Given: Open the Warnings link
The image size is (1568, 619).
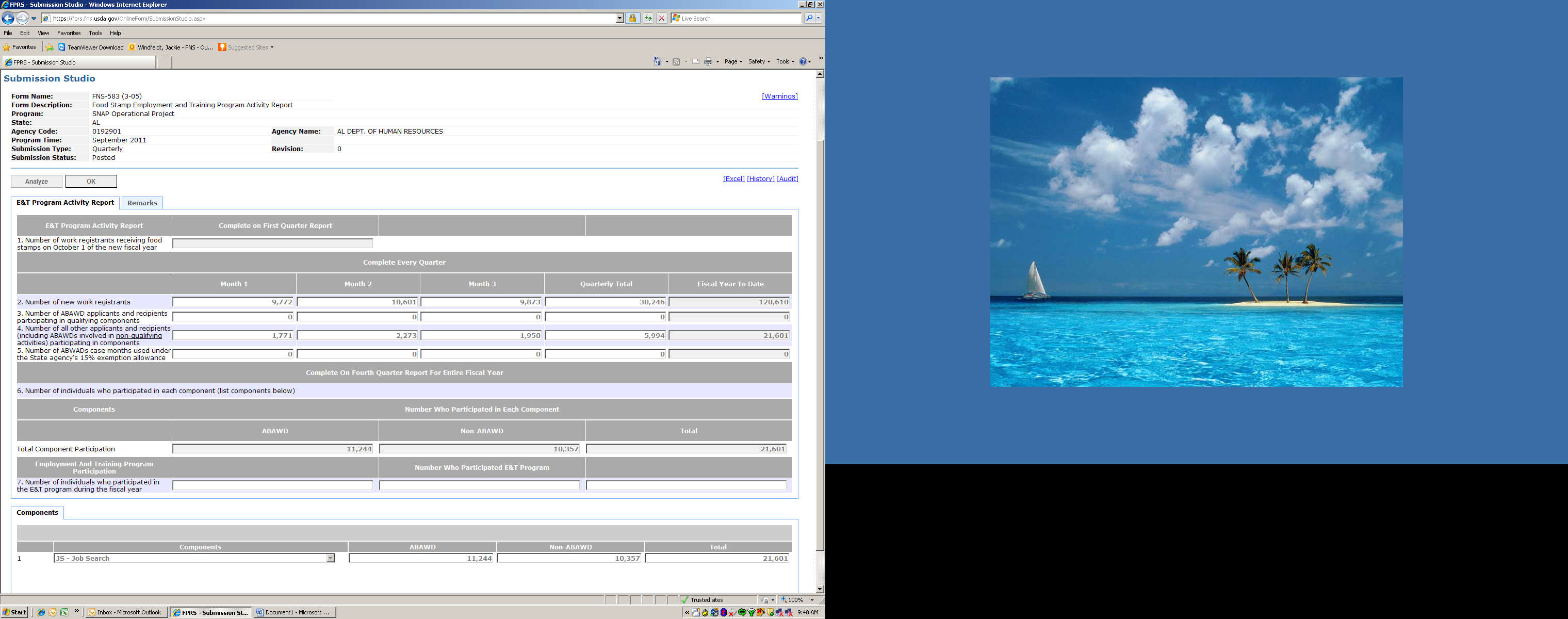Looking at the screenshot, I should pos(779,96).
